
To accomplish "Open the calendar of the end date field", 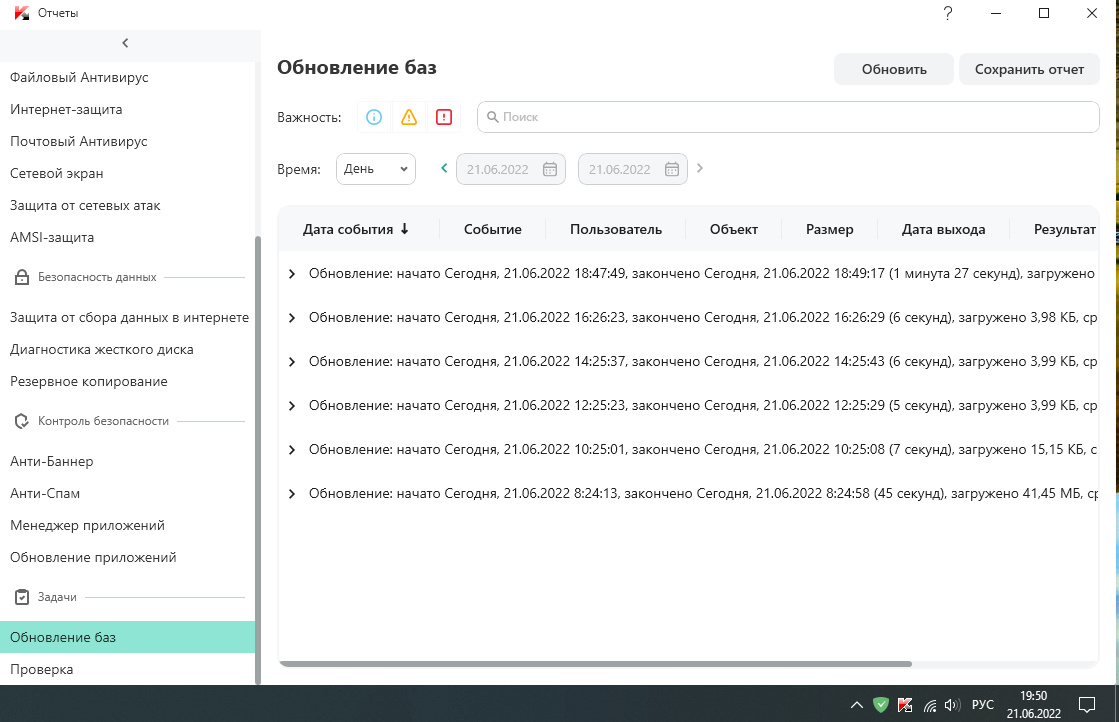I will pos(672,169).
